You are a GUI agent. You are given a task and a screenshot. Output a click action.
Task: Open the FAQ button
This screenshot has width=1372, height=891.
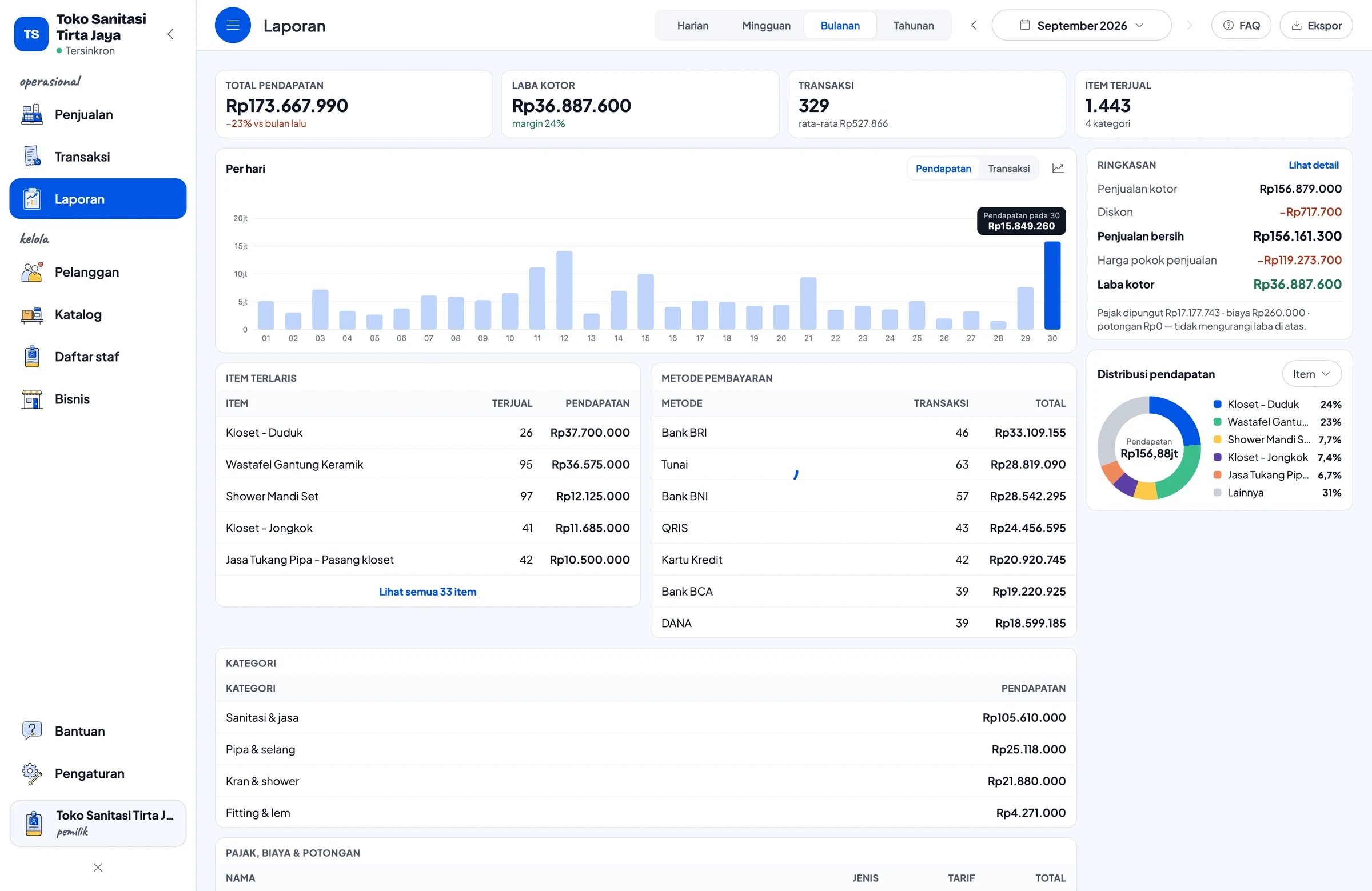click(1241, 25)
